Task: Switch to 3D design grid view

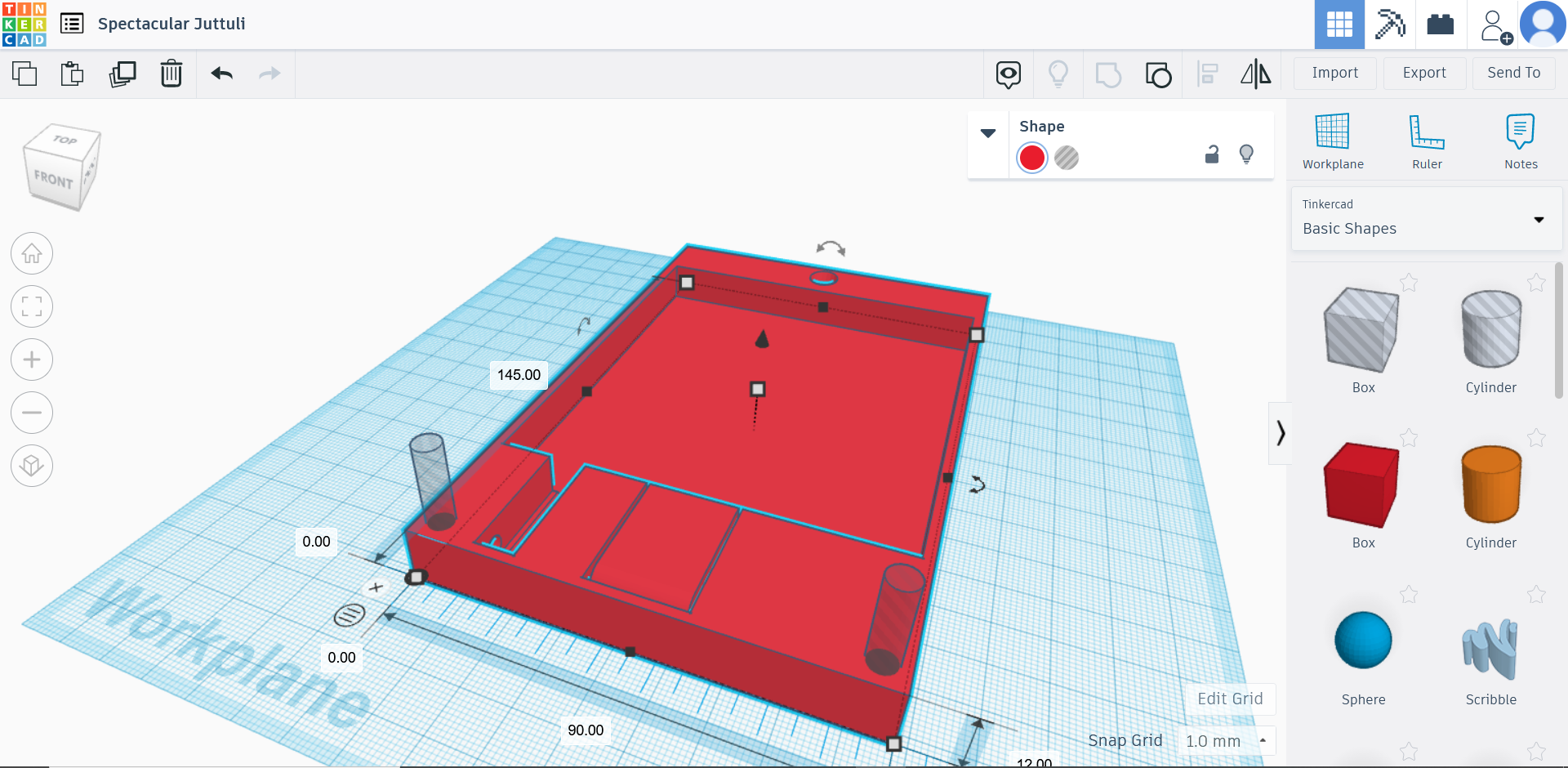Action: 1339,25
